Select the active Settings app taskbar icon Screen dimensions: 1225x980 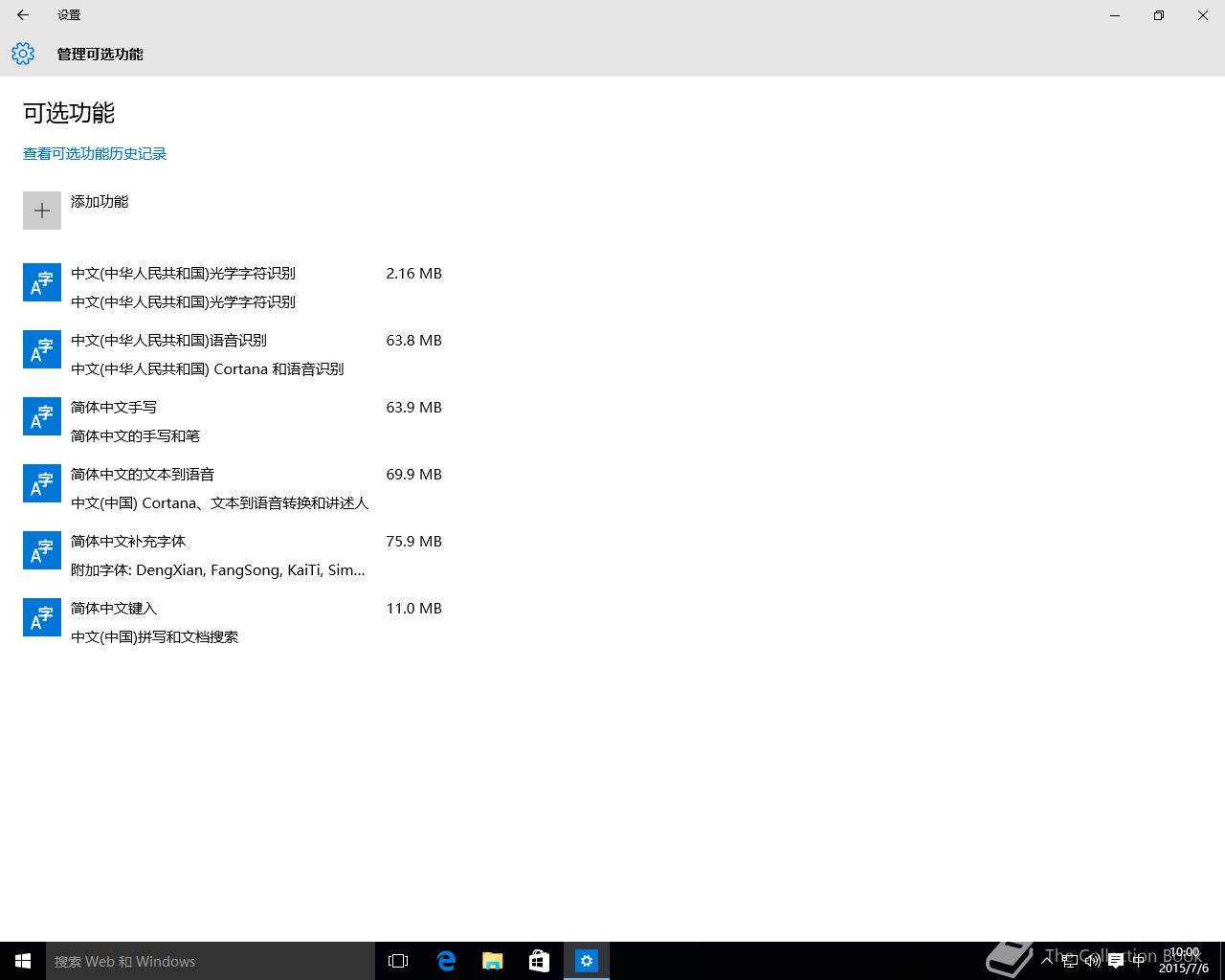(x=586, y=961)
